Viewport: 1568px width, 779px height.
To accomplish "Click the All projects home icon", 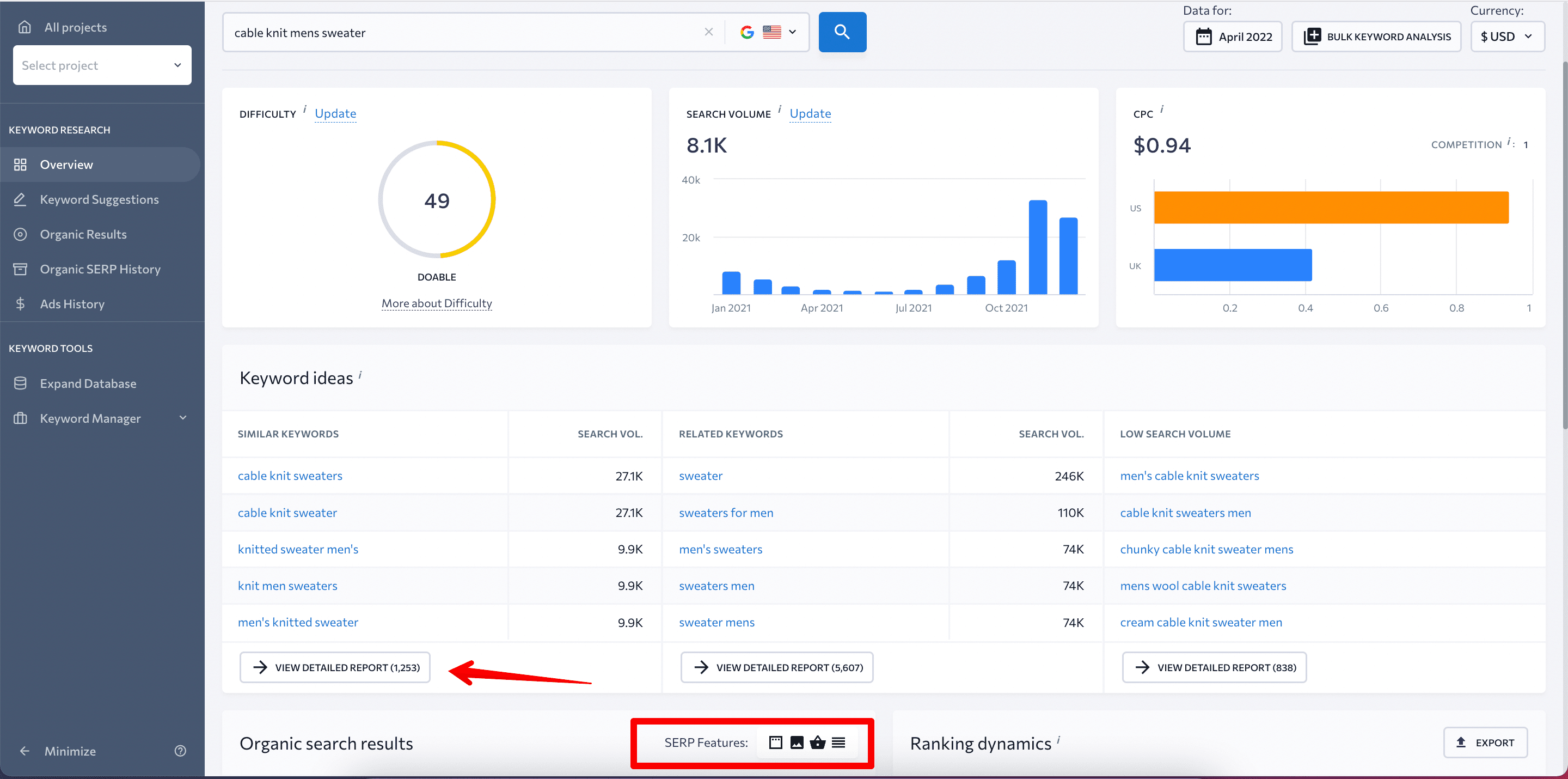I will (24, 27).
